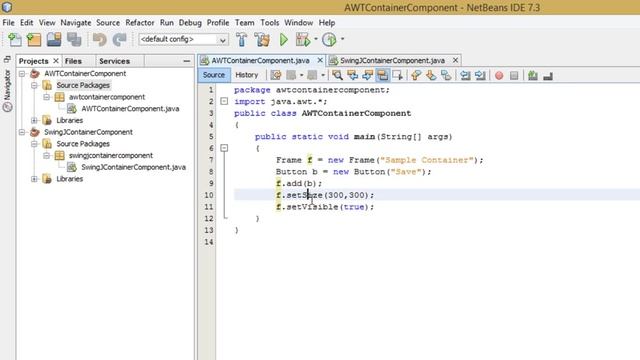Viewport: 640px width, 360px height.
Task: Open the Debug menu
Action: tap(190, 23)
